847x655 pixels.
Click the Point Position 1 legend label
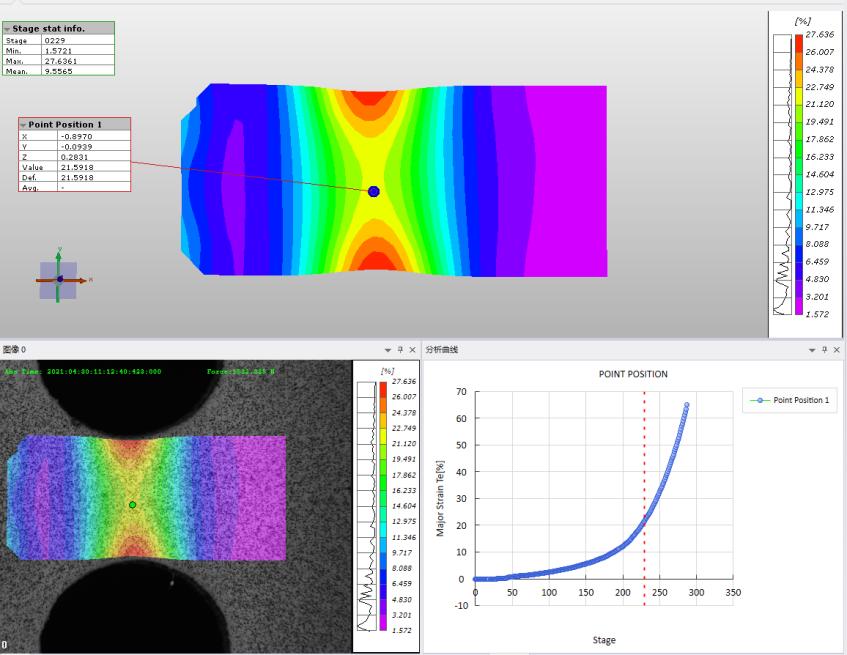point(801,400)
